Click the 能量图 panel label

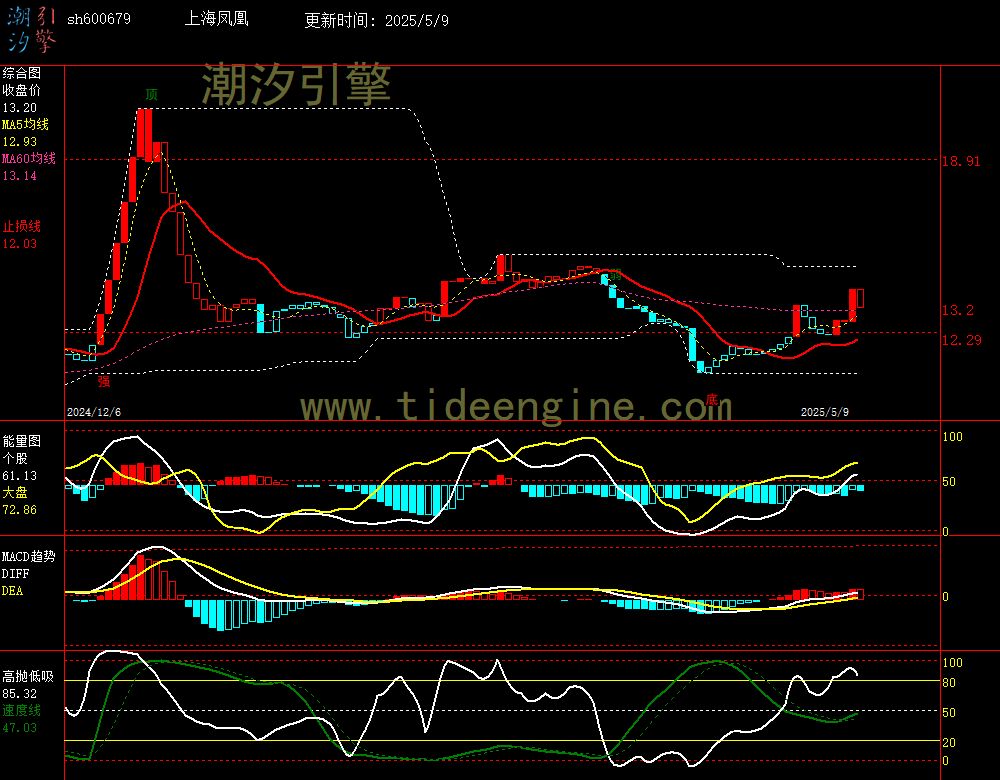click(x=21, y=441)
